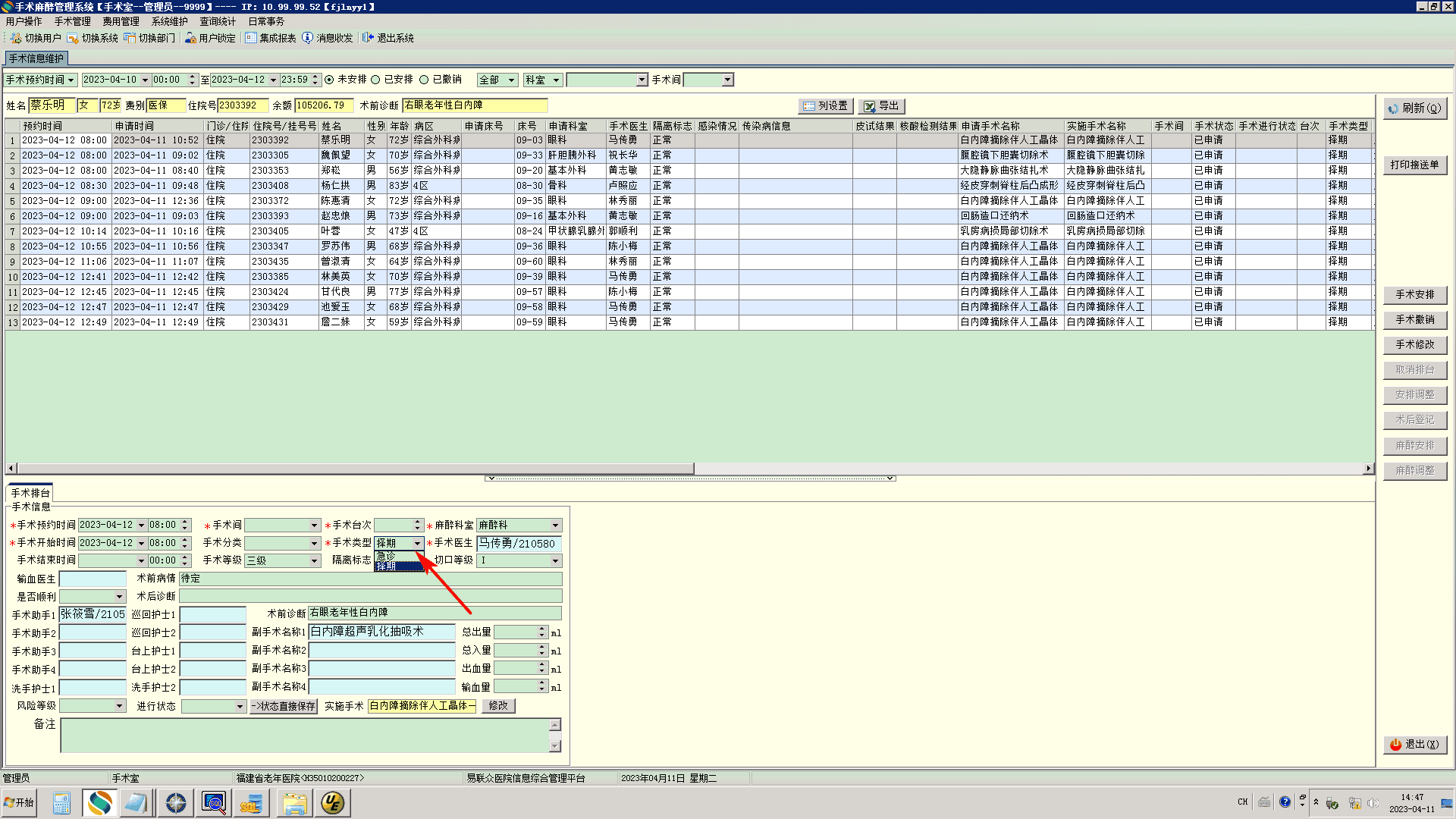The height and width of the screenshot is (819, 1456).
Task: Click the 打印接送单 button
Action: pyautogui.click(x=1414, y=165)
